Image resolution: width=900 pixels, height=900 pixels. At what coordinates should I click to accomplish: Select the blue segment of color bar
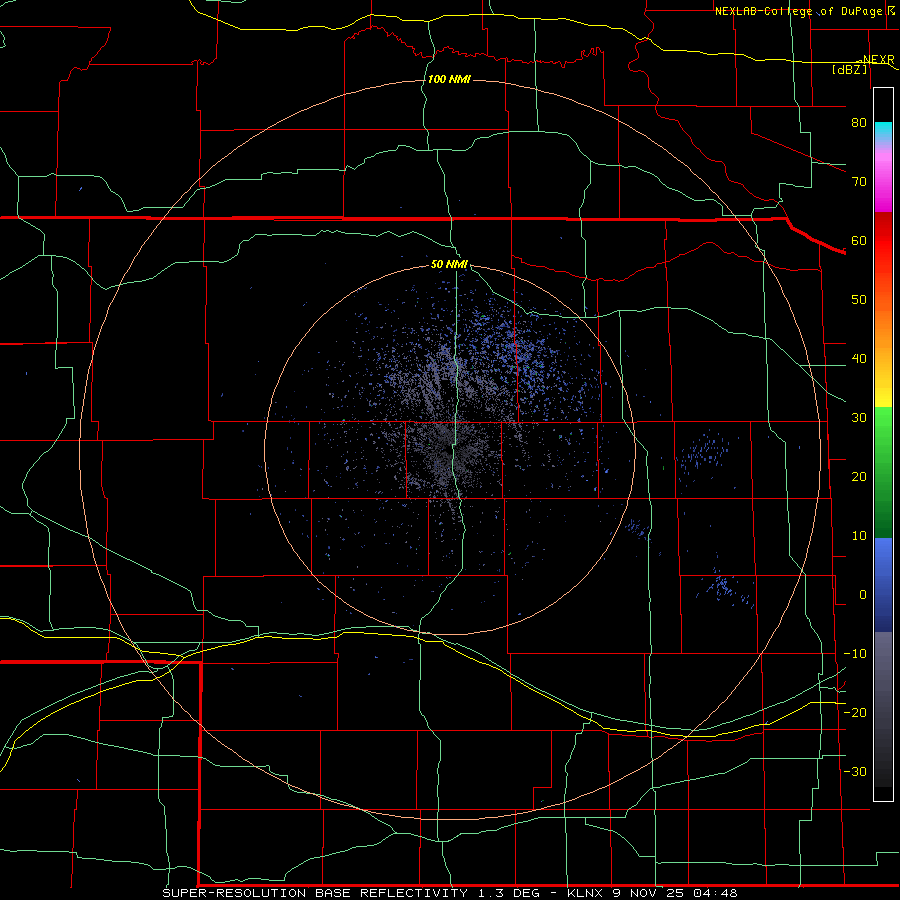883,584
